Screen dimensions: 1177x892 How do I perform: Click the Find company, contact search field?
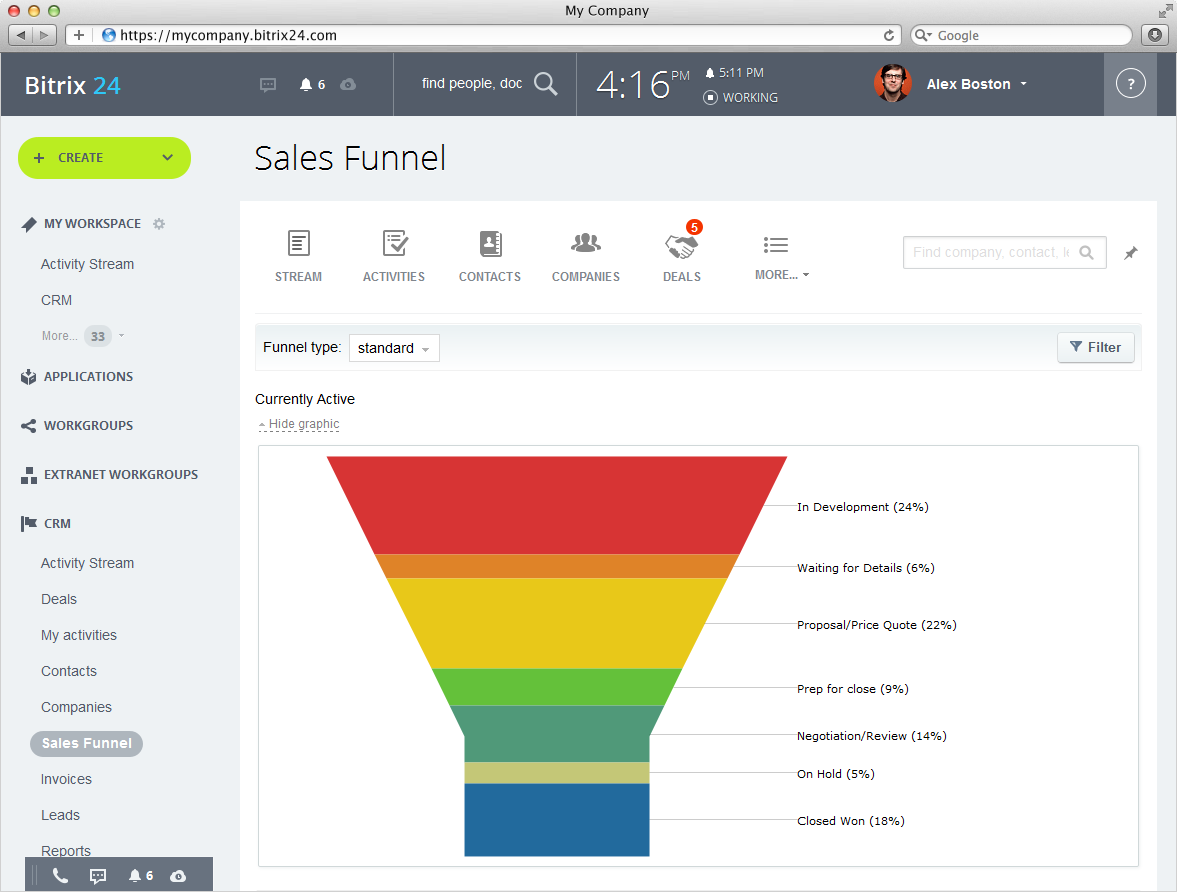(x=990, y=253)
